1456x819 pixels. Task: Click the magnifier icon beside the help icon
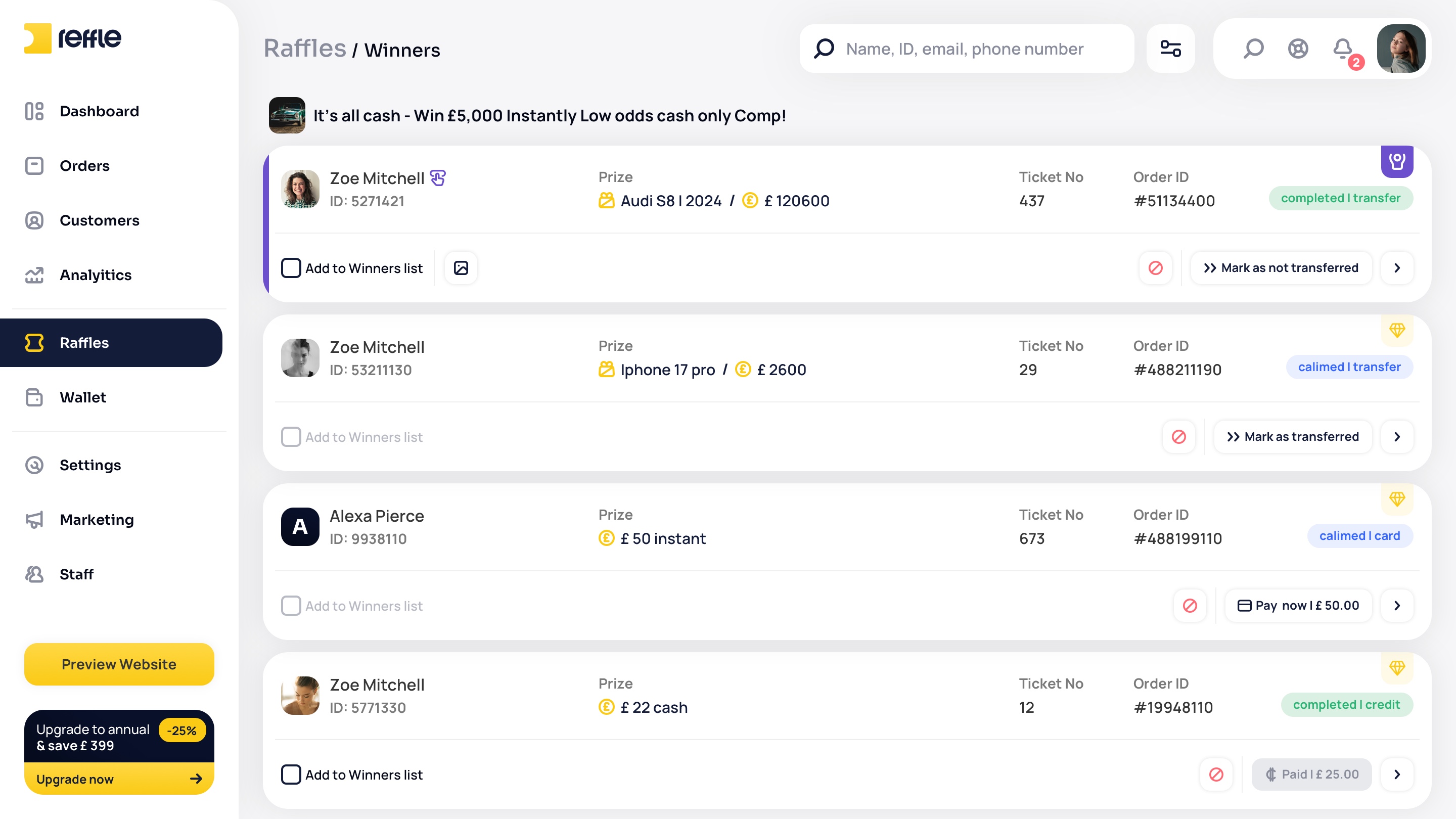point(1253,49)
